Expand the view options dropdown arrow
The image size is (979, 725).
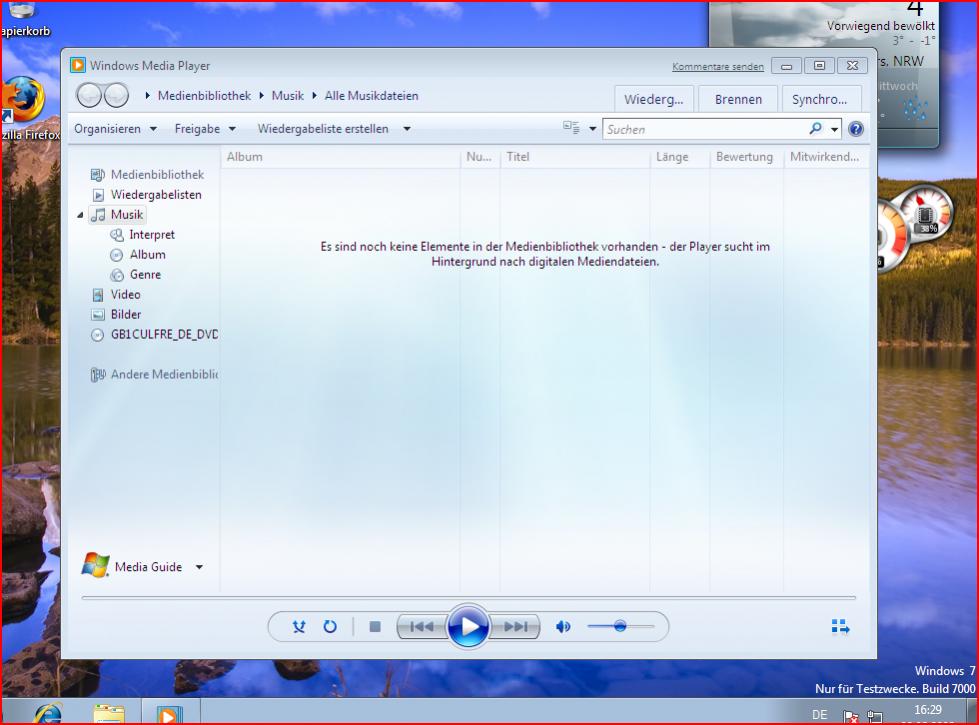coord(593,129)
